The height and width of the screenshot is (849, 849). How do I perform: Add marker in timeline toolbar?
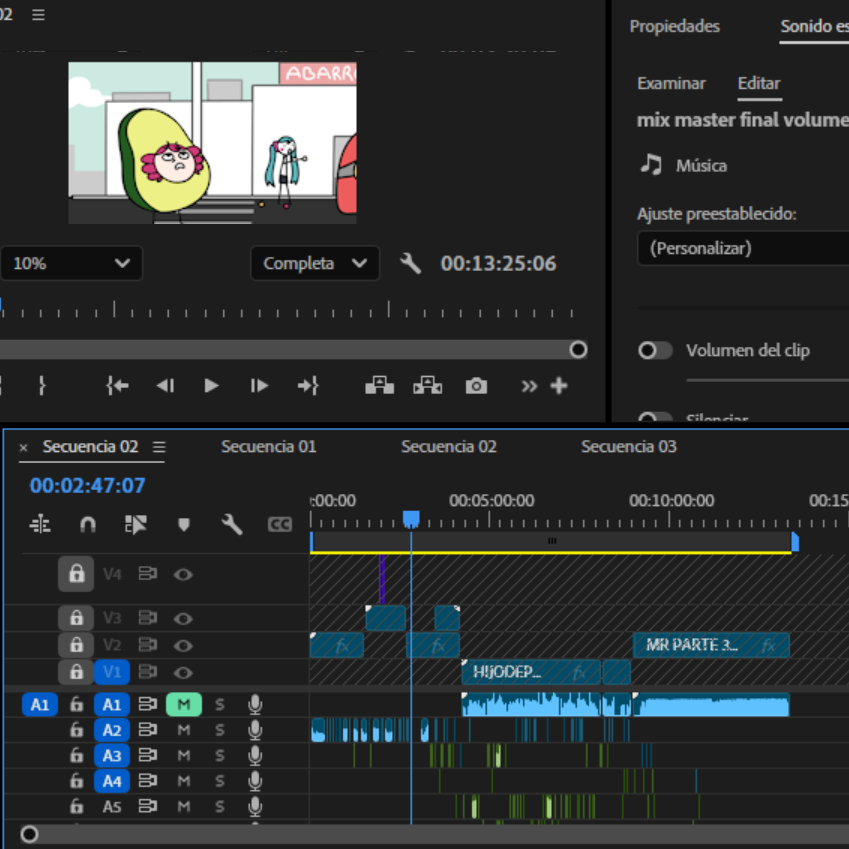tap(184, 524)
